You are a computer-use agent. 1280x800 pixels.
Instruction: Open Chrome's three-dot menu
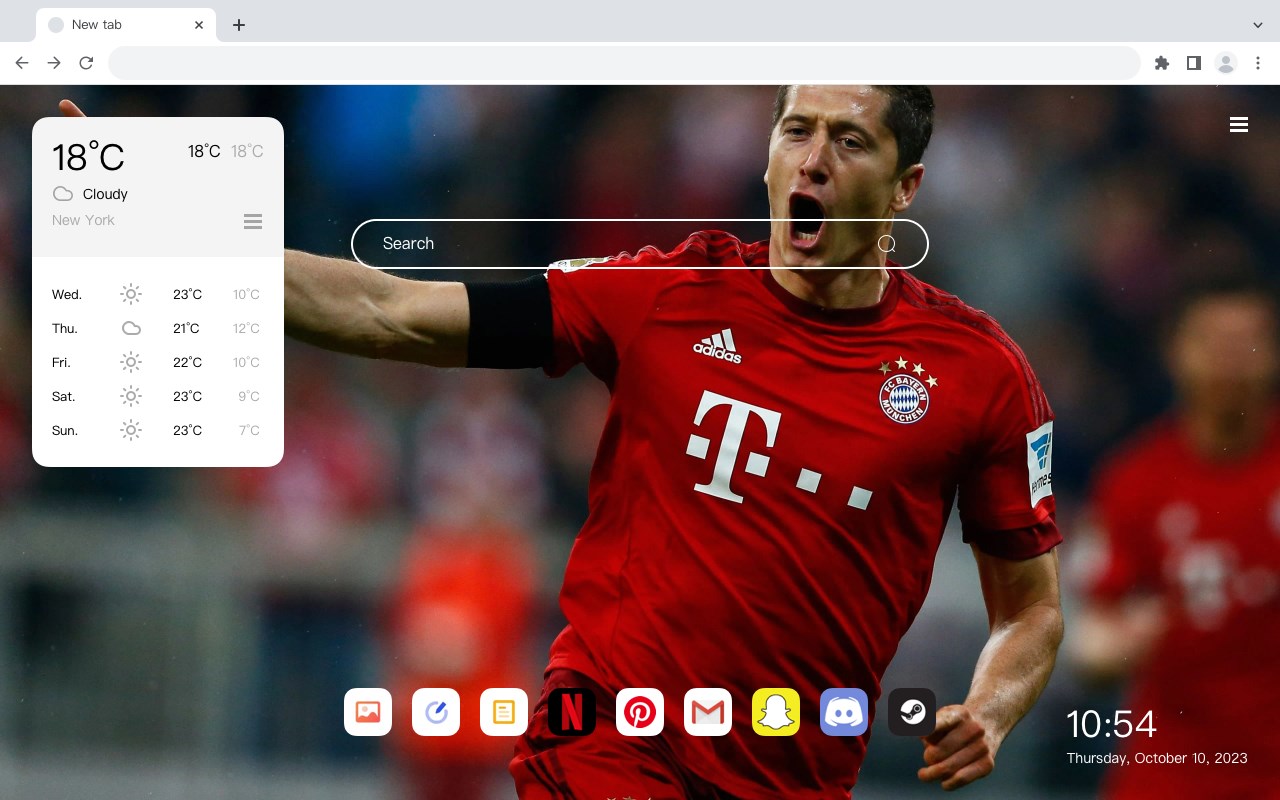click(x=1258, y=63)
